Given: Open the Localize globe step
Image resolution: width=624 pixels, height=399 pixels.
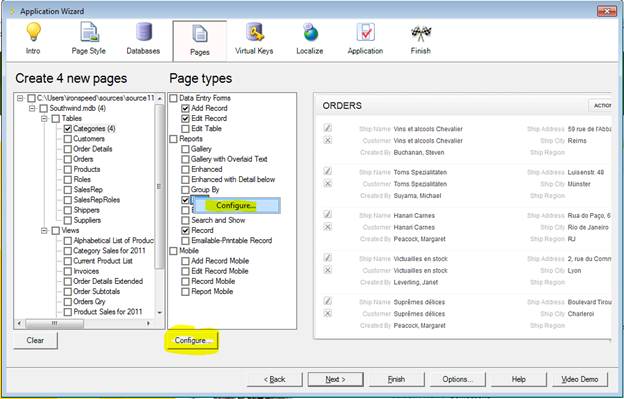Looking at the screenshot, I should click(310, 38).
